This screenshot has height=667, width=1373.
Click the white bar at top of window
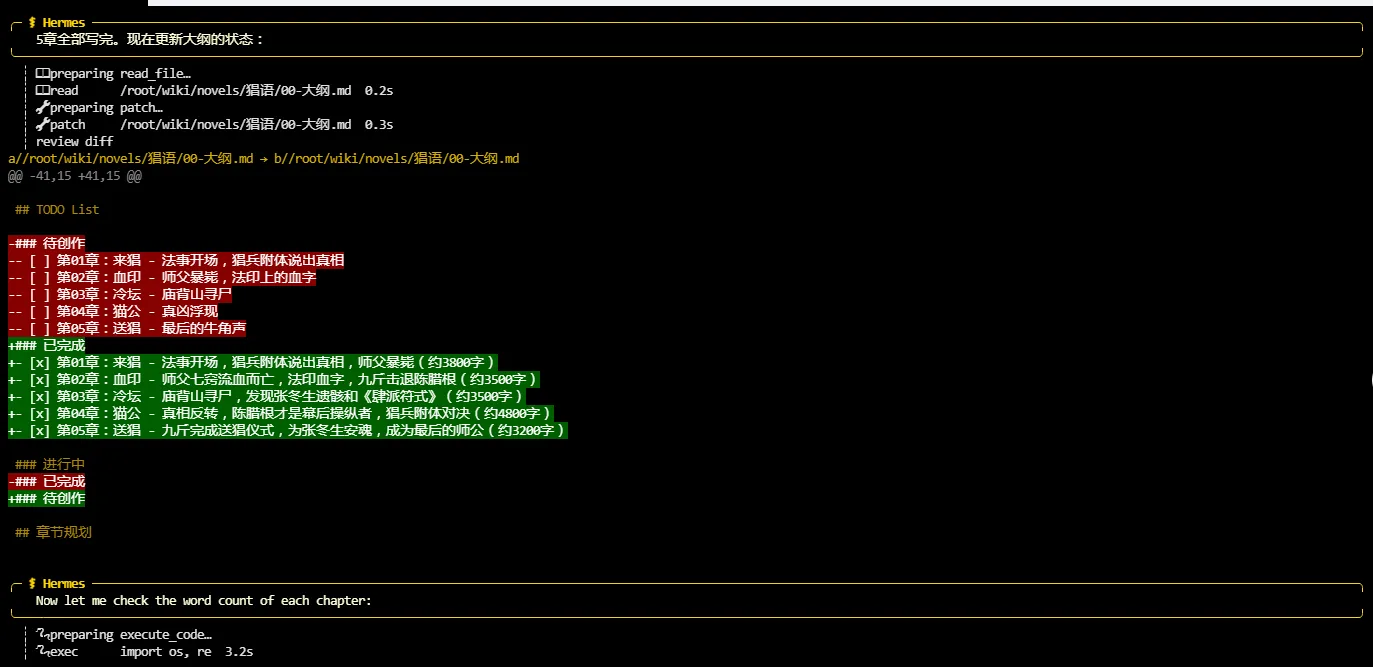coord(760,3)
